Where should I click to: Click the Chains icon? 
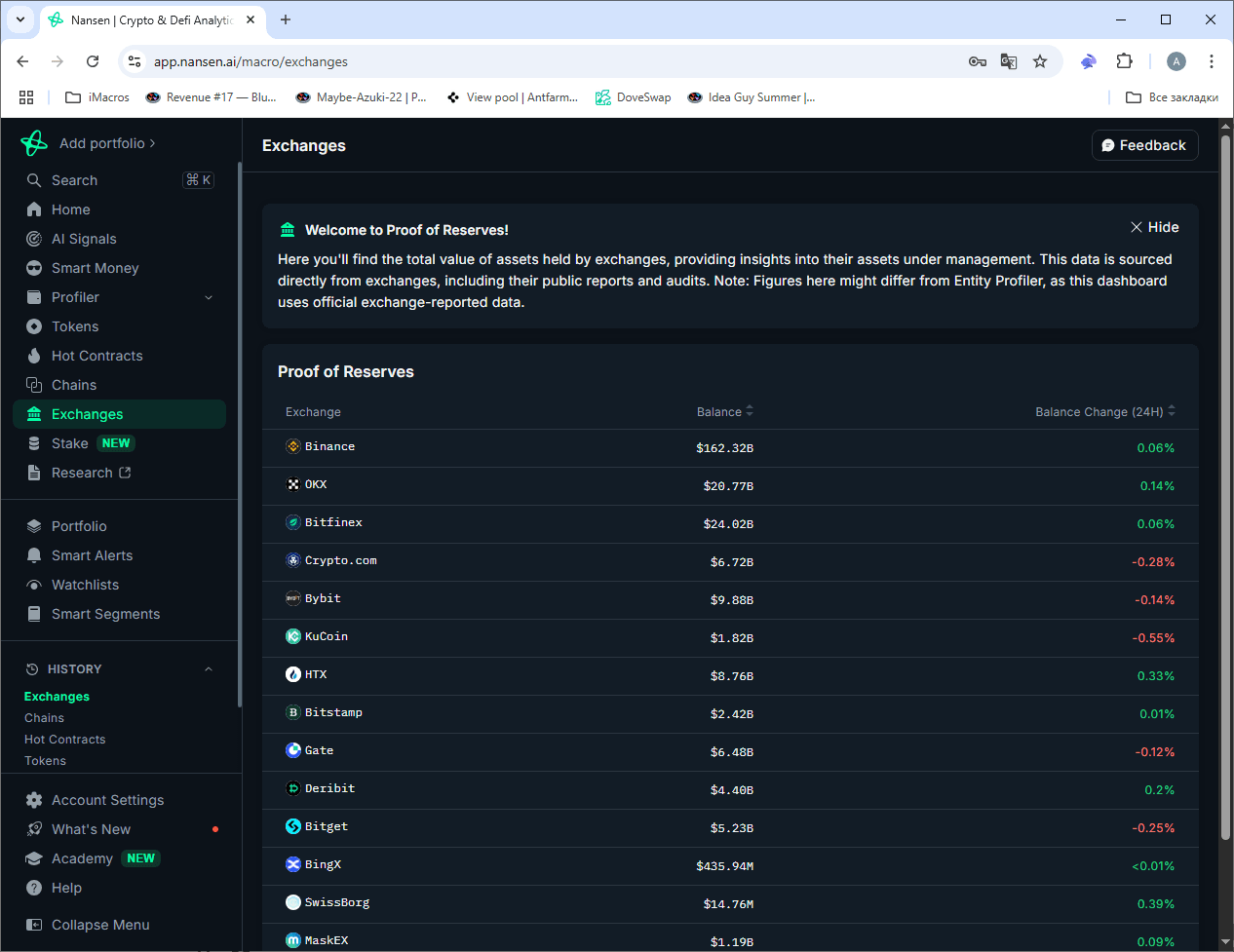point(34,385)
